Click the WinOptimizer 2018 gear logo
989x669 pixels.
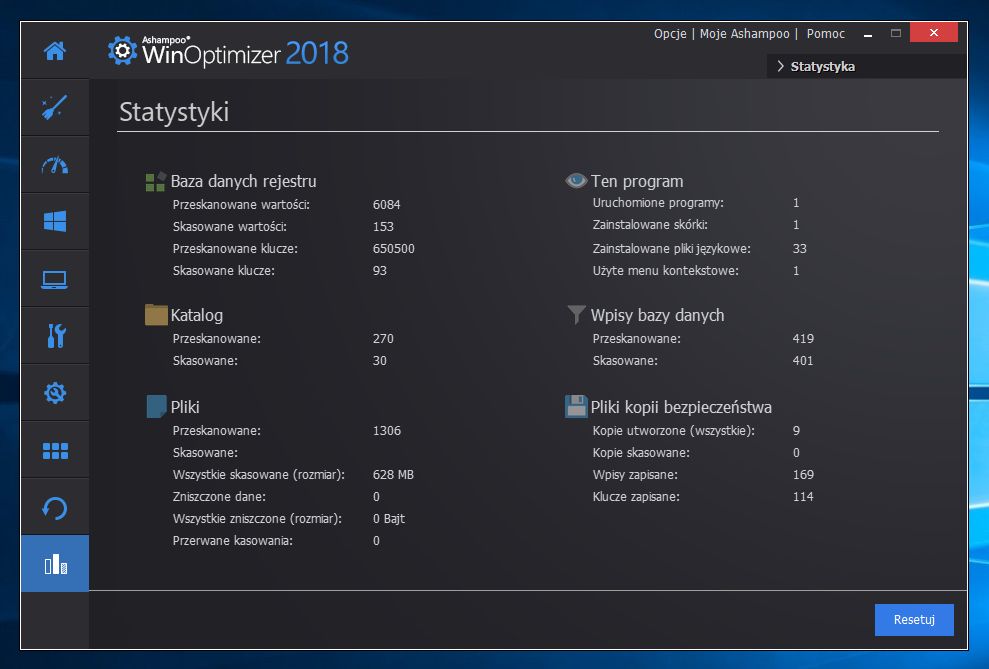pos(123,50)
